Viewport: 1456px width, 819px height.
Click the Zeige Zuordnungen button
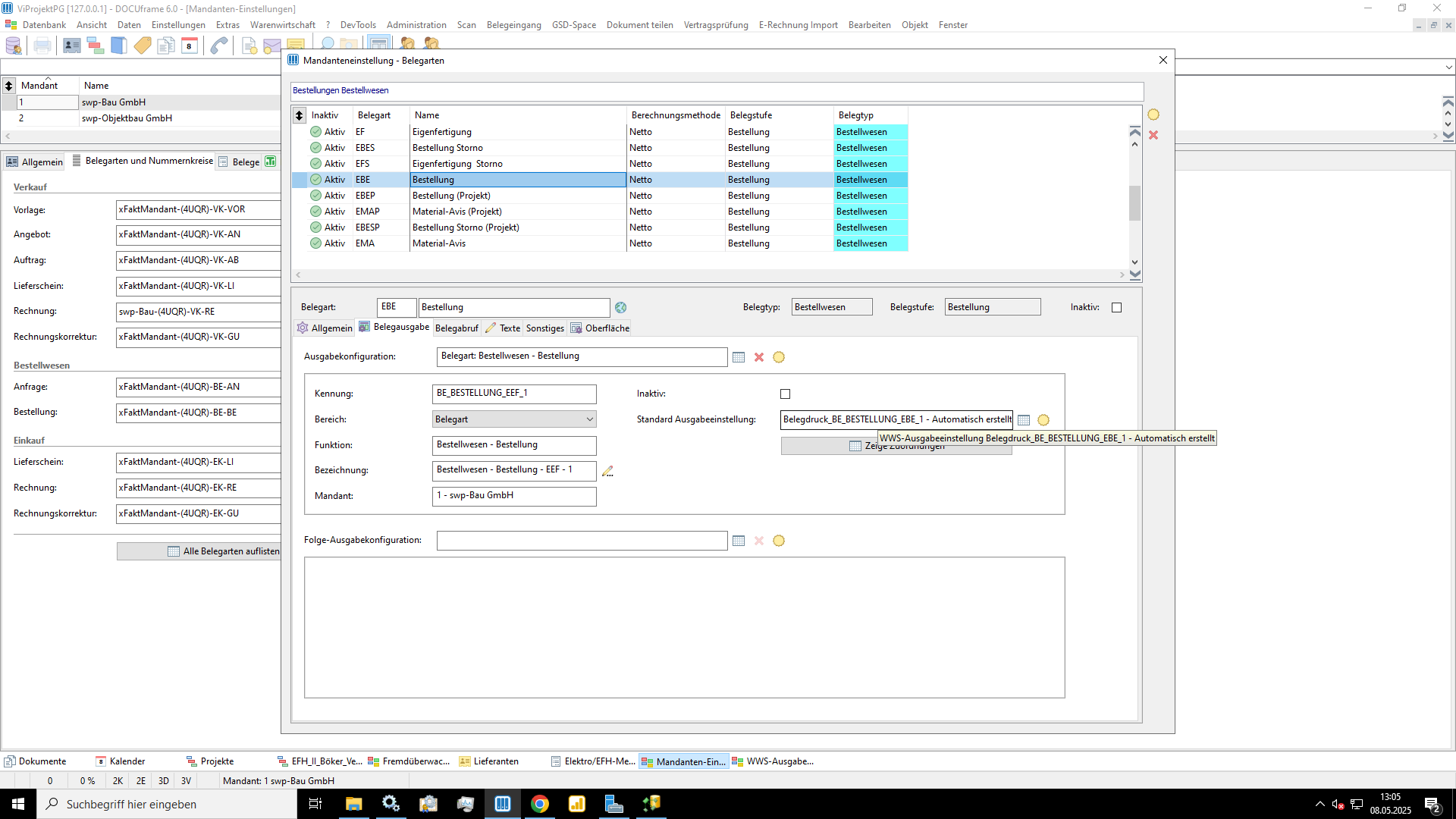point(896,446)
